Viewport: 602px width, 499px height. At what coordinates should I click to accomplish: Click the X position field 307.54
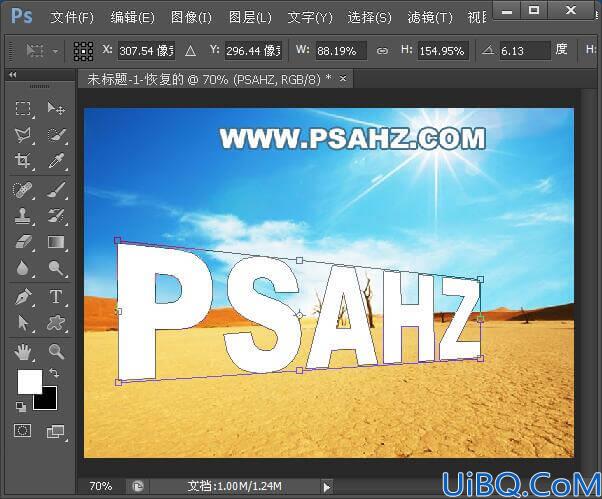click(x=146, y=51)
